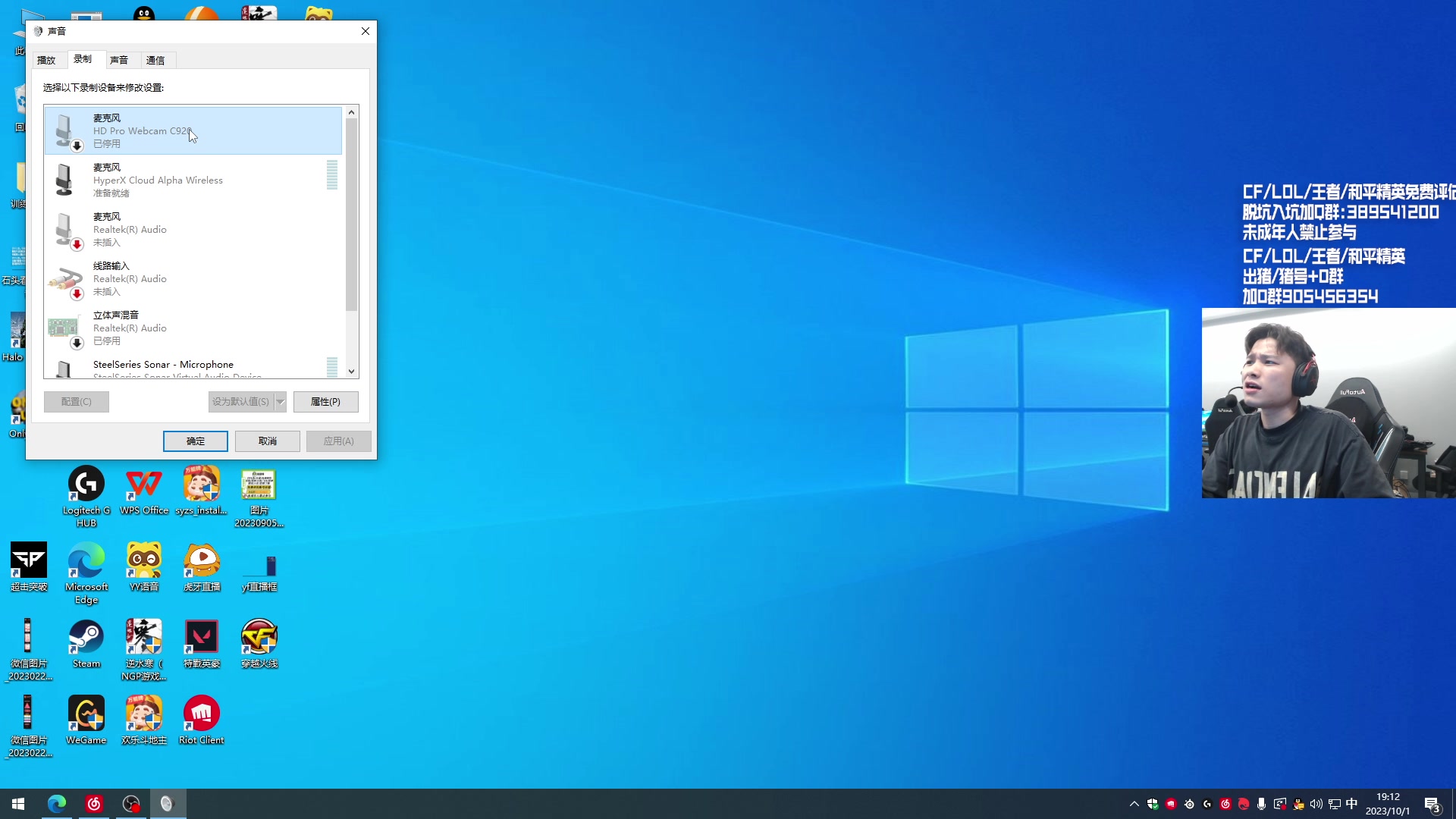Open notification center icon
This screenshot has height=819, width=1456.
1432,804
